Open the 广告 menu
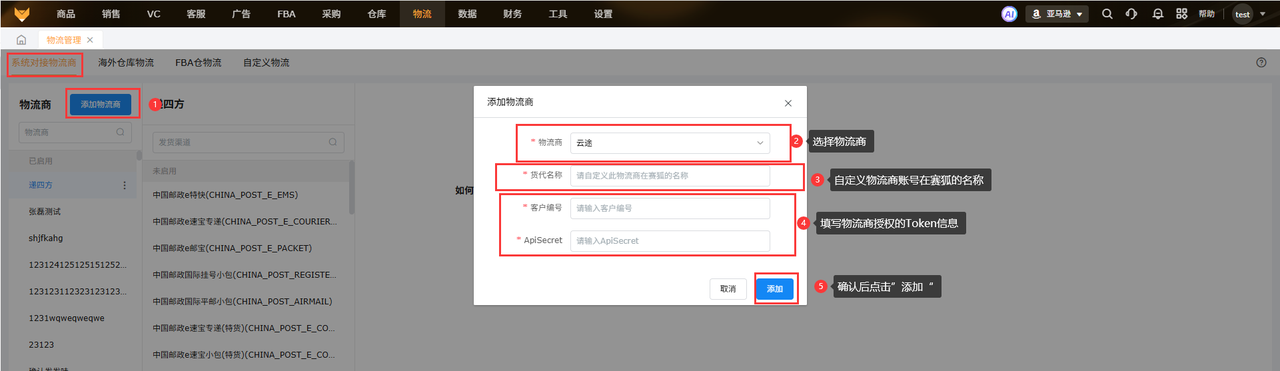This screenshot has width=1280, height=371. tap(240, 14)
